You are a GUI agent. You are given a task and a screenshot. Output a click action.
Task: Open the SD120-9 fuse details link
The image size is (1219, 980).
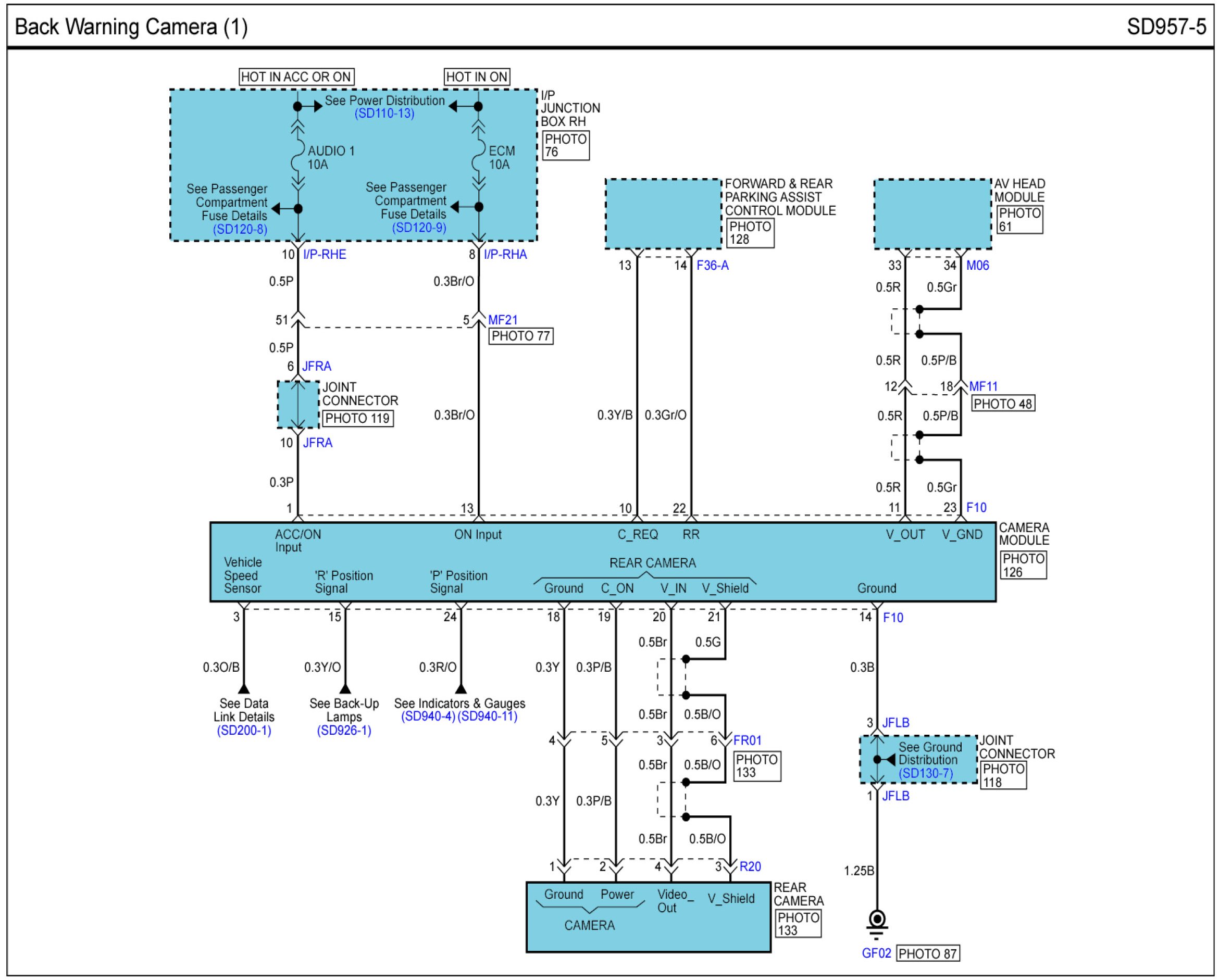click(x=419, y=228)
